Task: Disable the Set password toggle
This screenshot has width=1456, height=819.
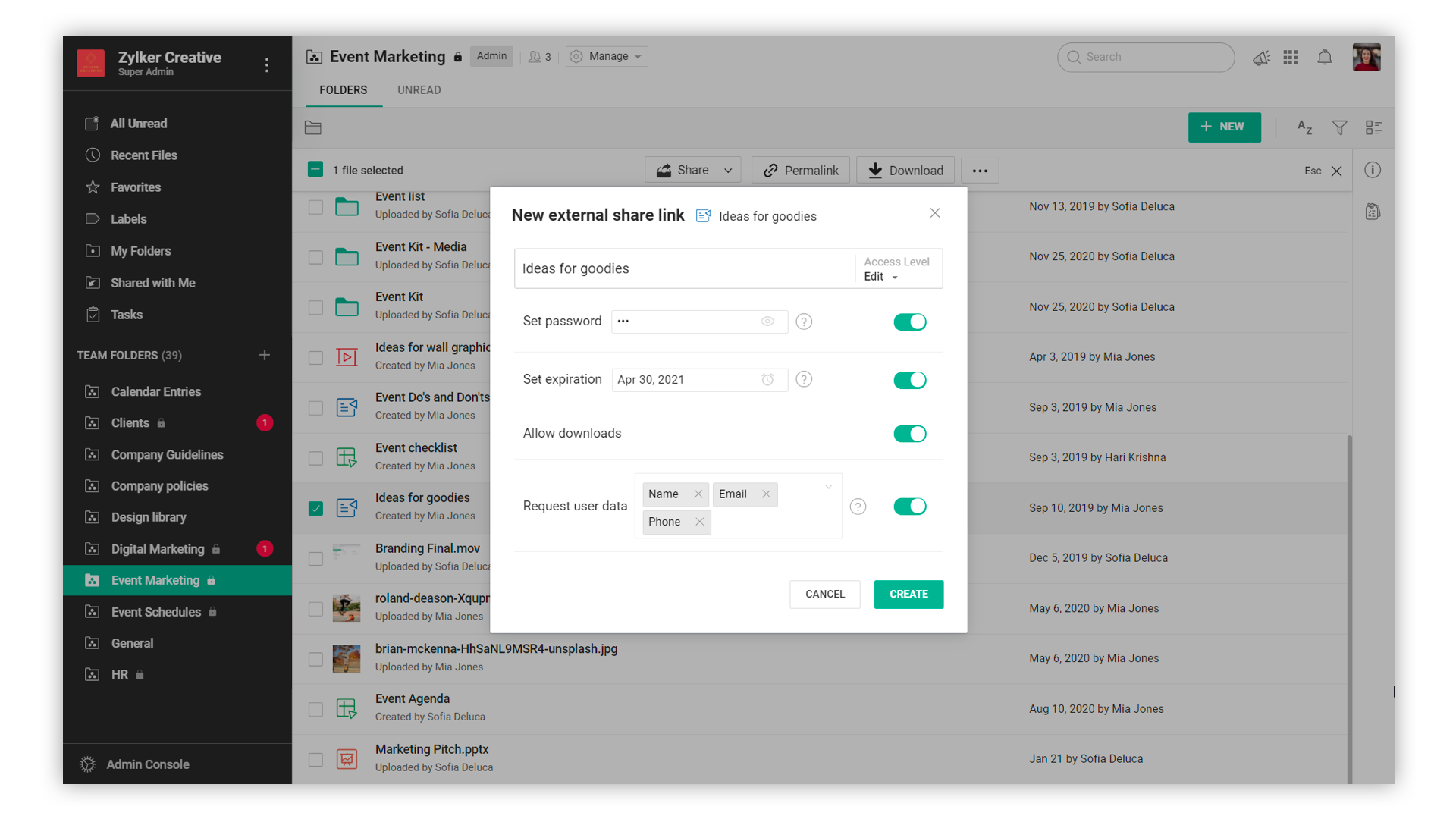Action: tap(909, 322)
